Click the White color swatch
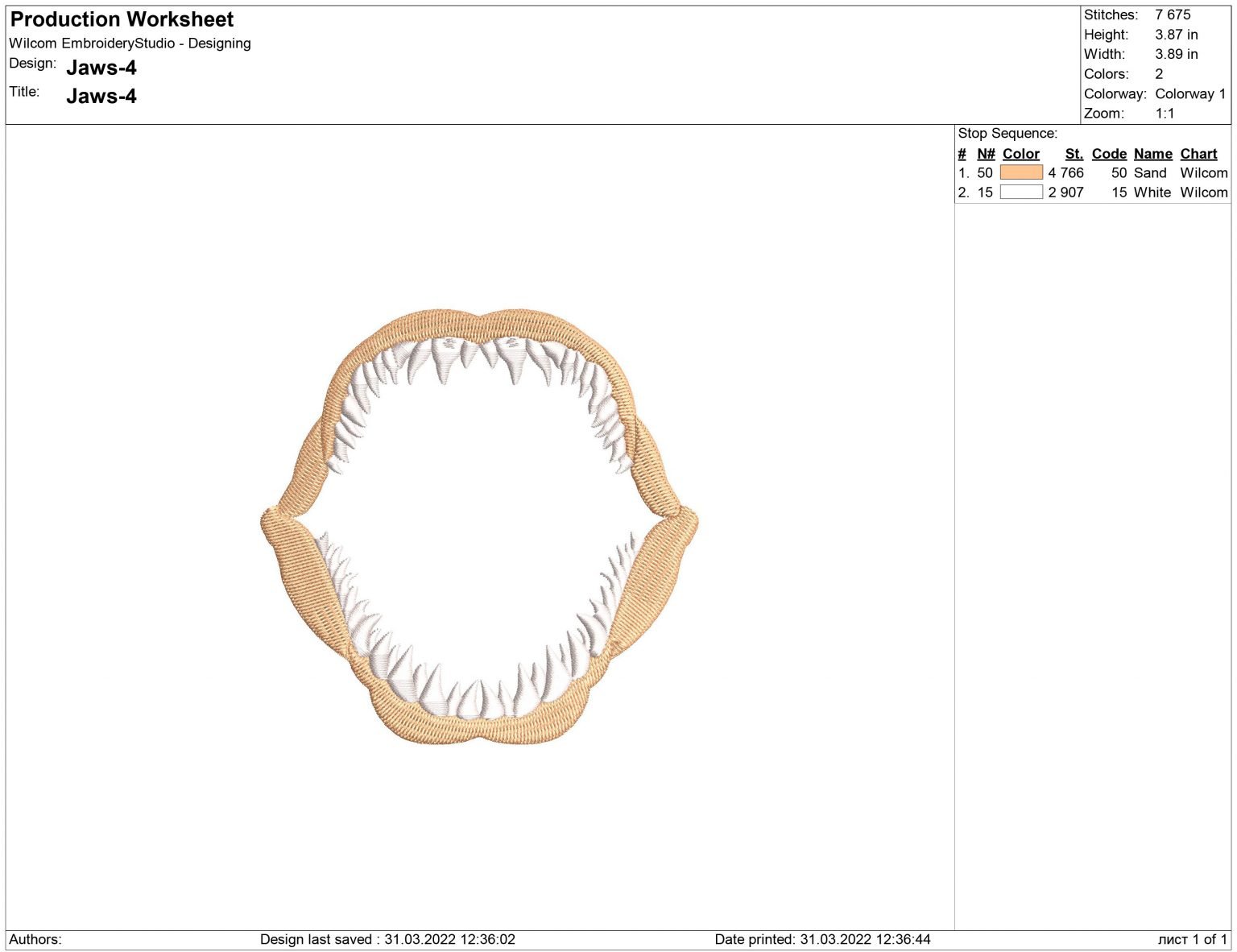 click(x=1020, y=192)
